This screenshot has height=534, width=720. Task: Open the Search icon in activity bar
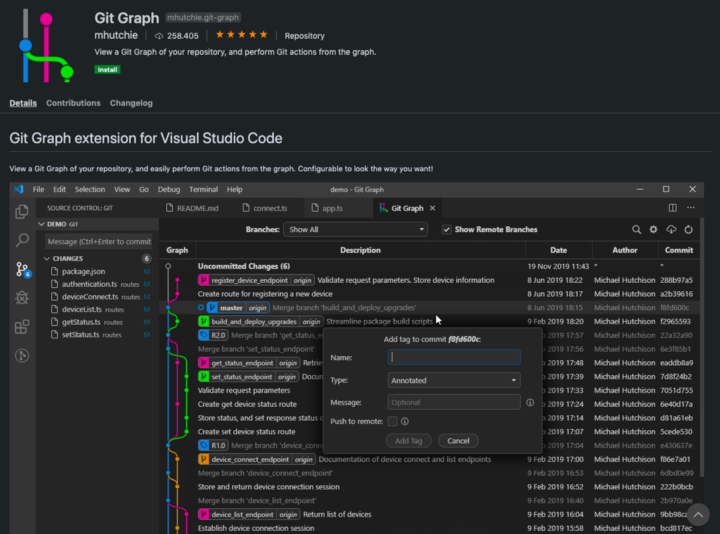22,240
